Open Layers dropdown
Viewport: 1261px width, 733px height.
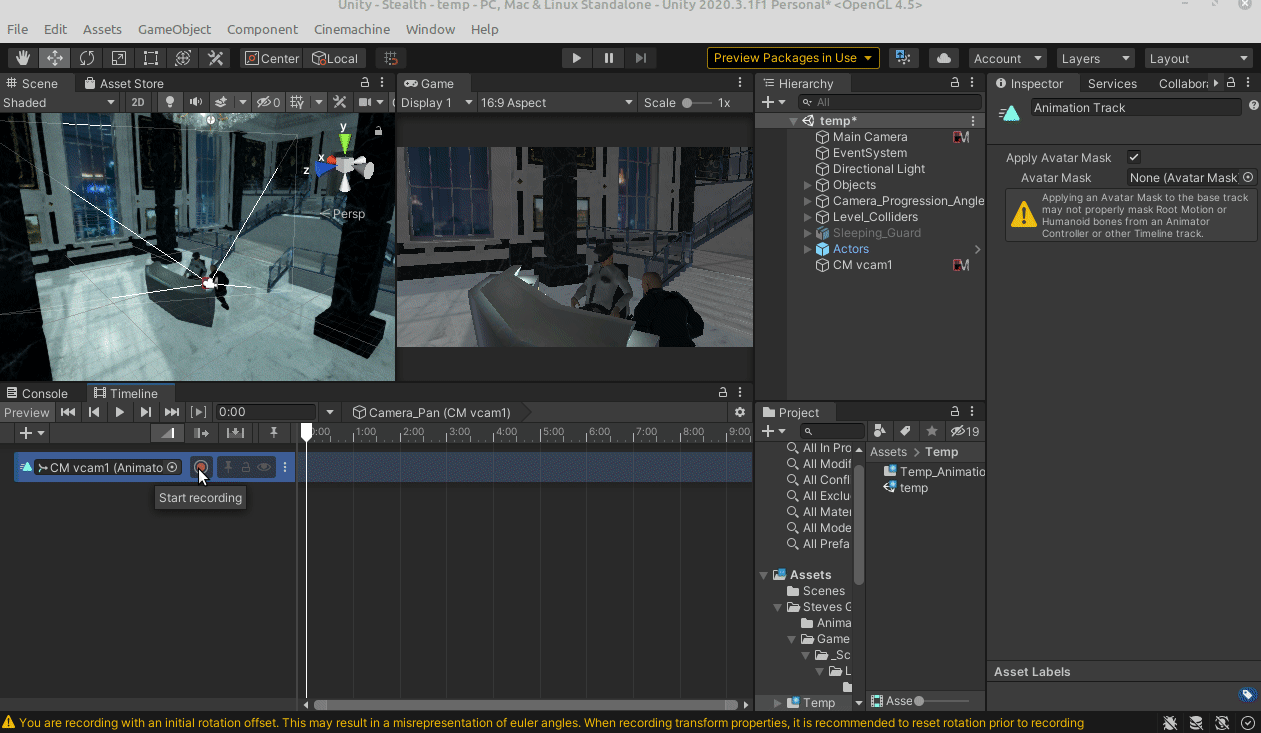click(1095, 58)
